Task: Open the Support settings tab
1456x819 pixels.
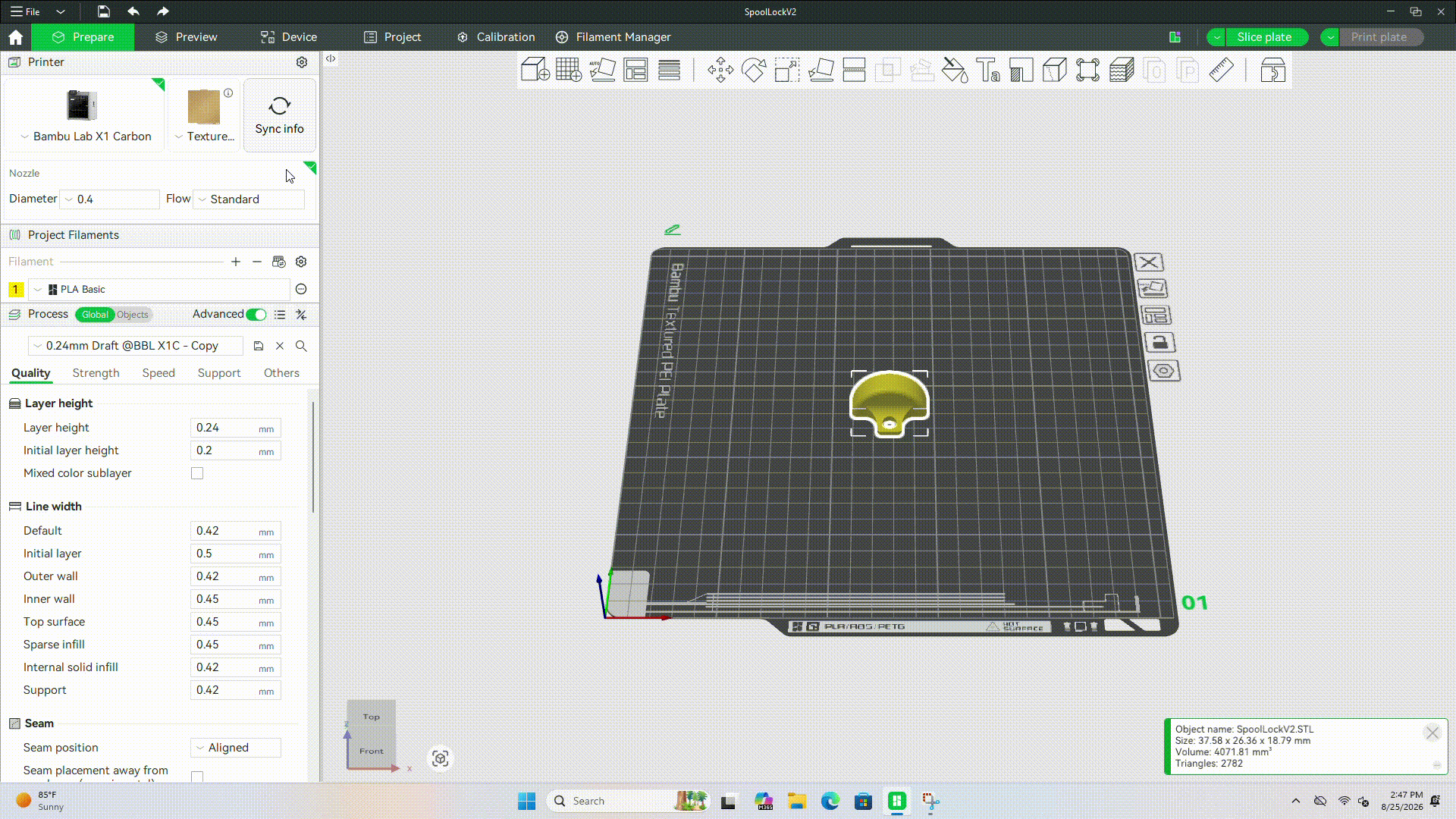Action: coord(219,373)
